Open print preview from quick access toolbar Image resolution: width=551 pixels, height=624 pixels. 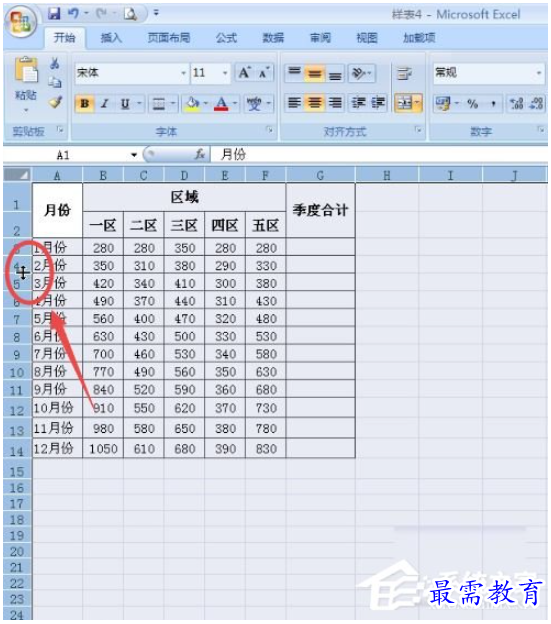[x=130, y=14]
